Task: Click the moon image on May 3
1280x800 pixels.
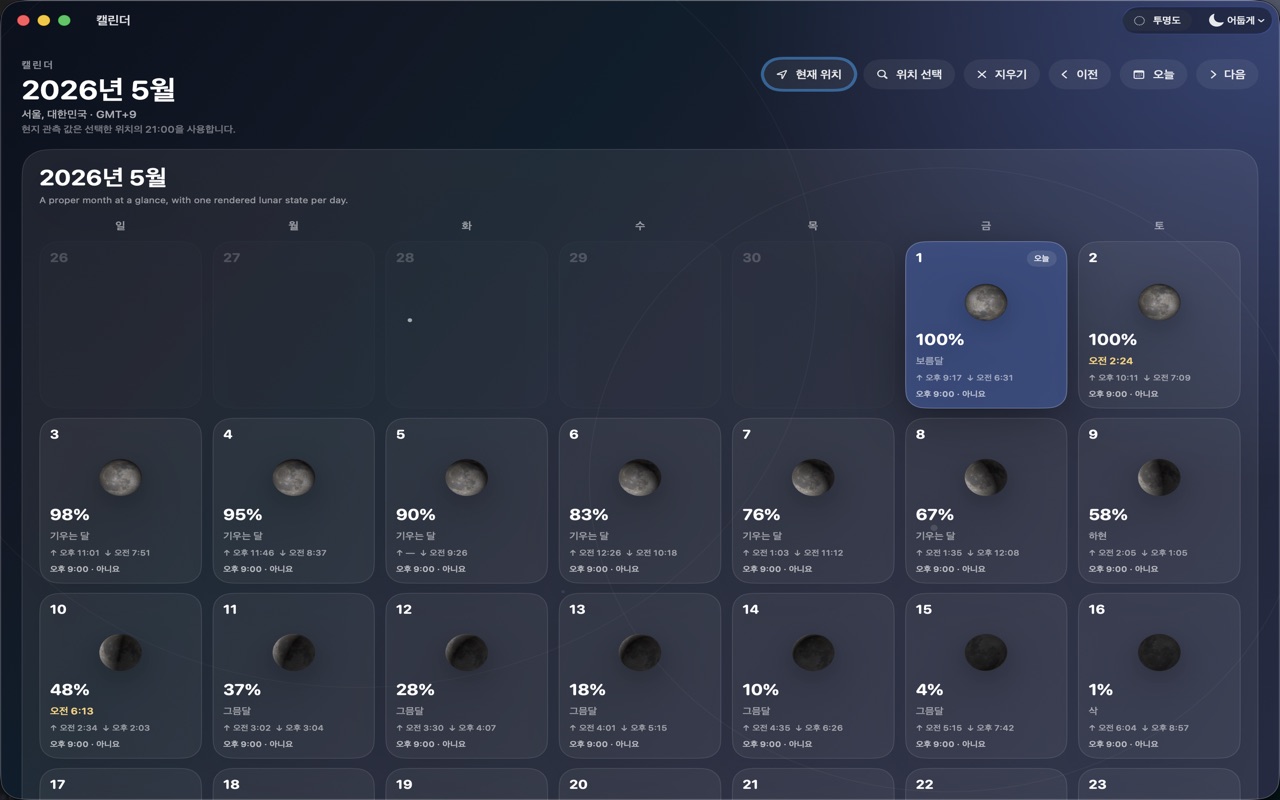Action: [x=120, y=478]
